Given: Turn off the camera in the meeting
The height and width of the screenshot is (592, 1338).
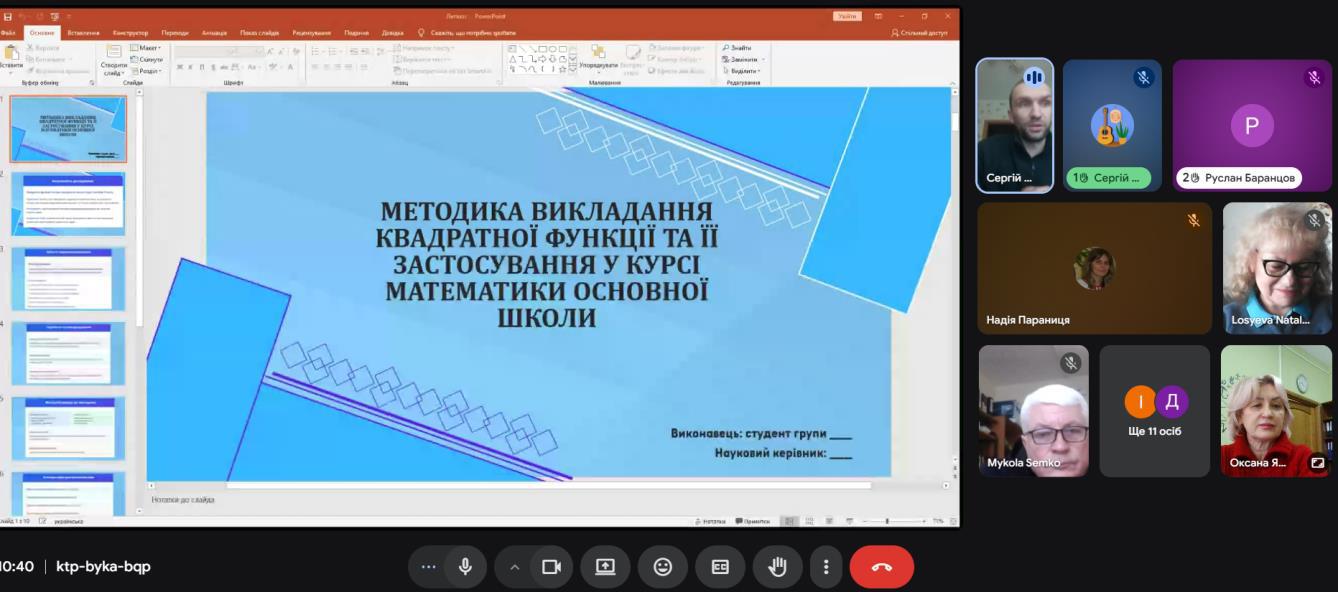Looking at the screenshot, I should click(x=551, y=567).
